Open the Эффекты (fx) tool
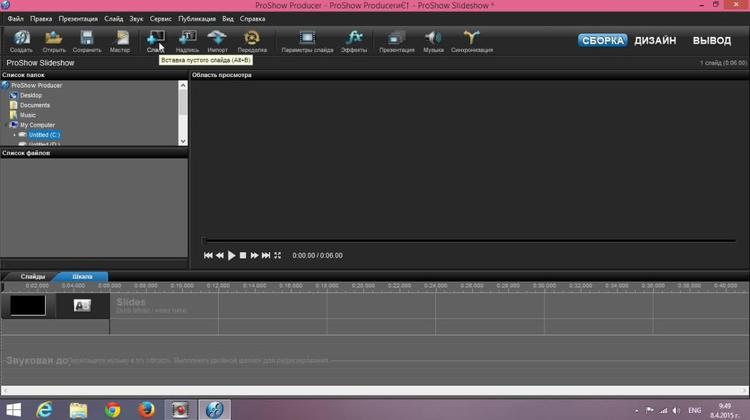The width and height of the screenshot is (750, 420). [x=354, y=41]
